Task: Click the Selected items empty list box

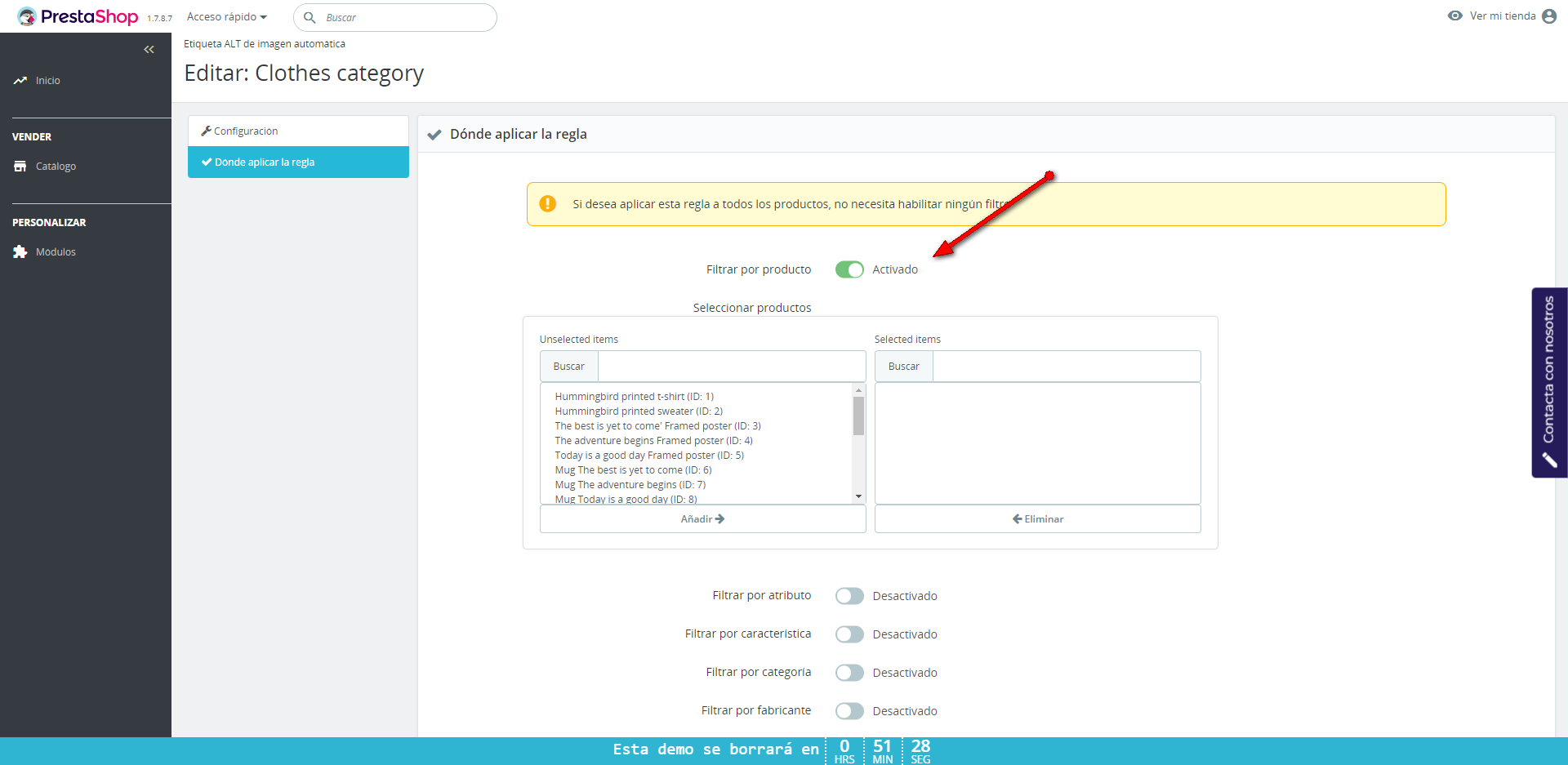Action: pyautogui.click(x=1037, y=443)
